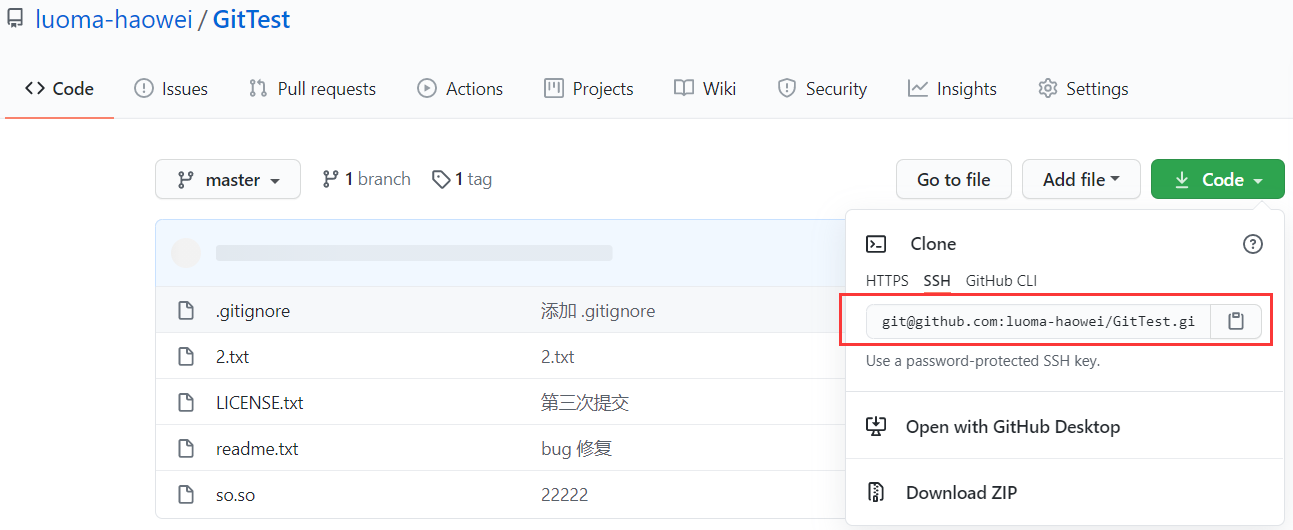Image resolution: width=1293 pixels, height=530 pixels.
Task: Click the file icon next to LICENSE.txt
Action: 185,403
